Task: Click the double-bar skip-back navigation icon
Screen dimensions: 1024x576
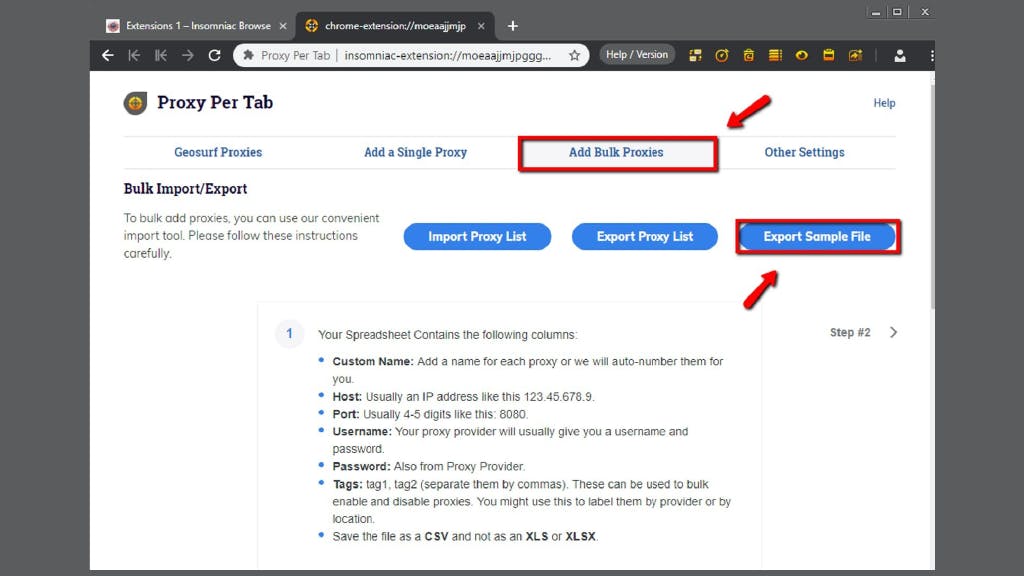Action: (x=161, y=56)
